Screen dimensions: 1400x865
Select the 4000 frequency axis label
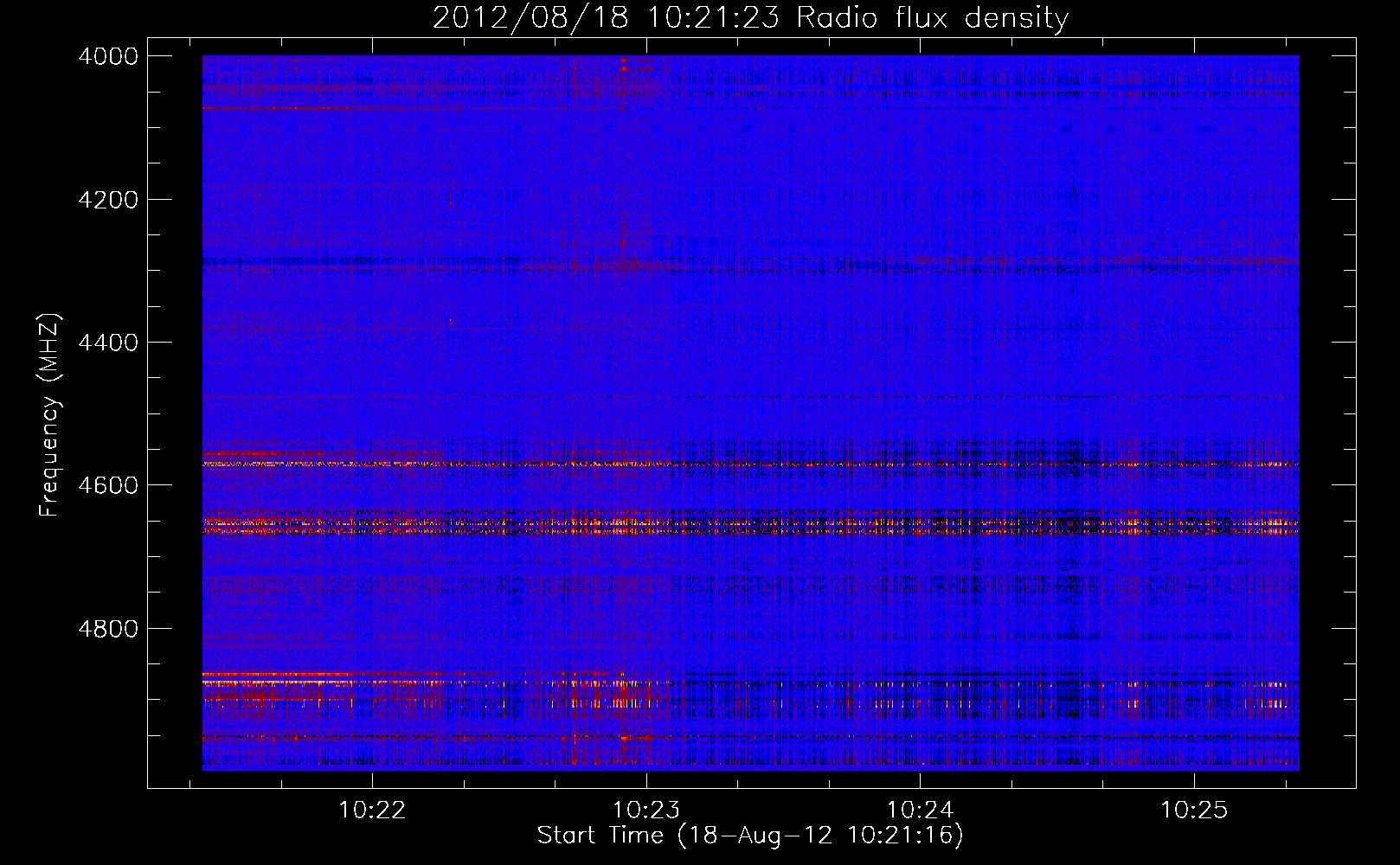pyautogui.click(x=108, y=56)
